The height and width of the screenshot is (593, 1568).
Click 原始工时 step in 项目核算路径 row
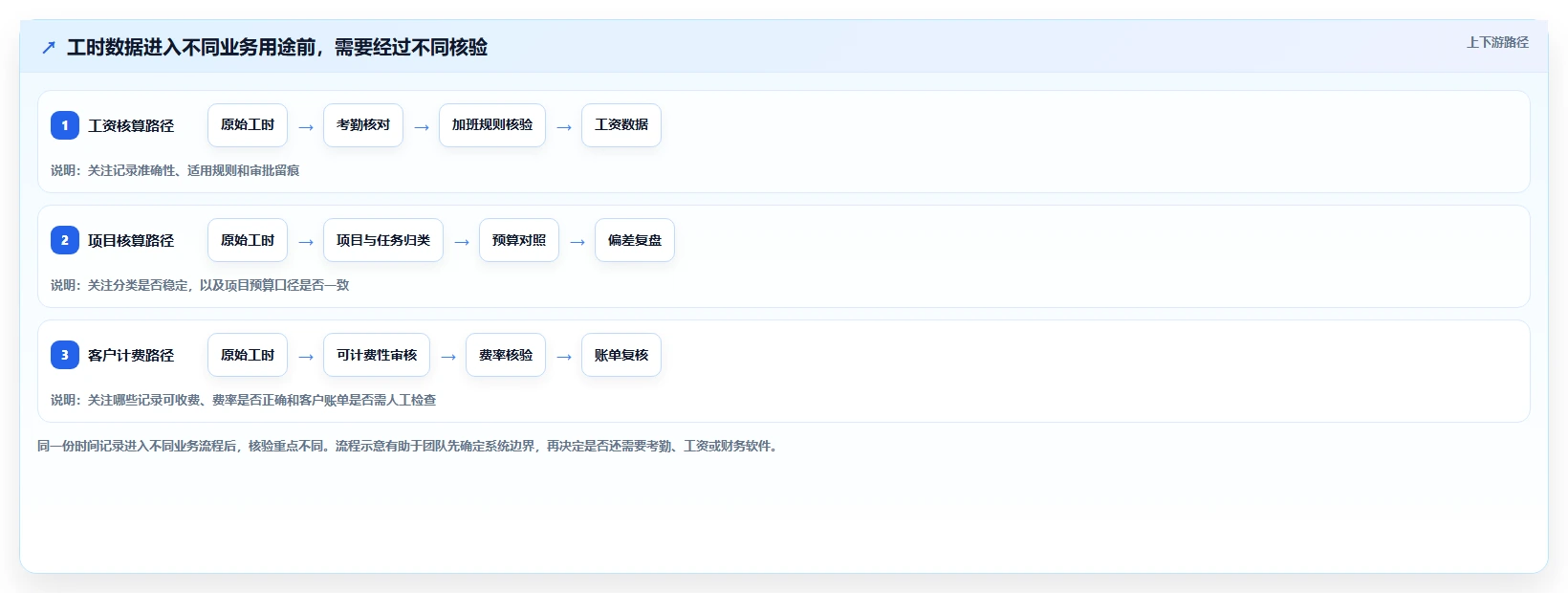pos(248,240)
